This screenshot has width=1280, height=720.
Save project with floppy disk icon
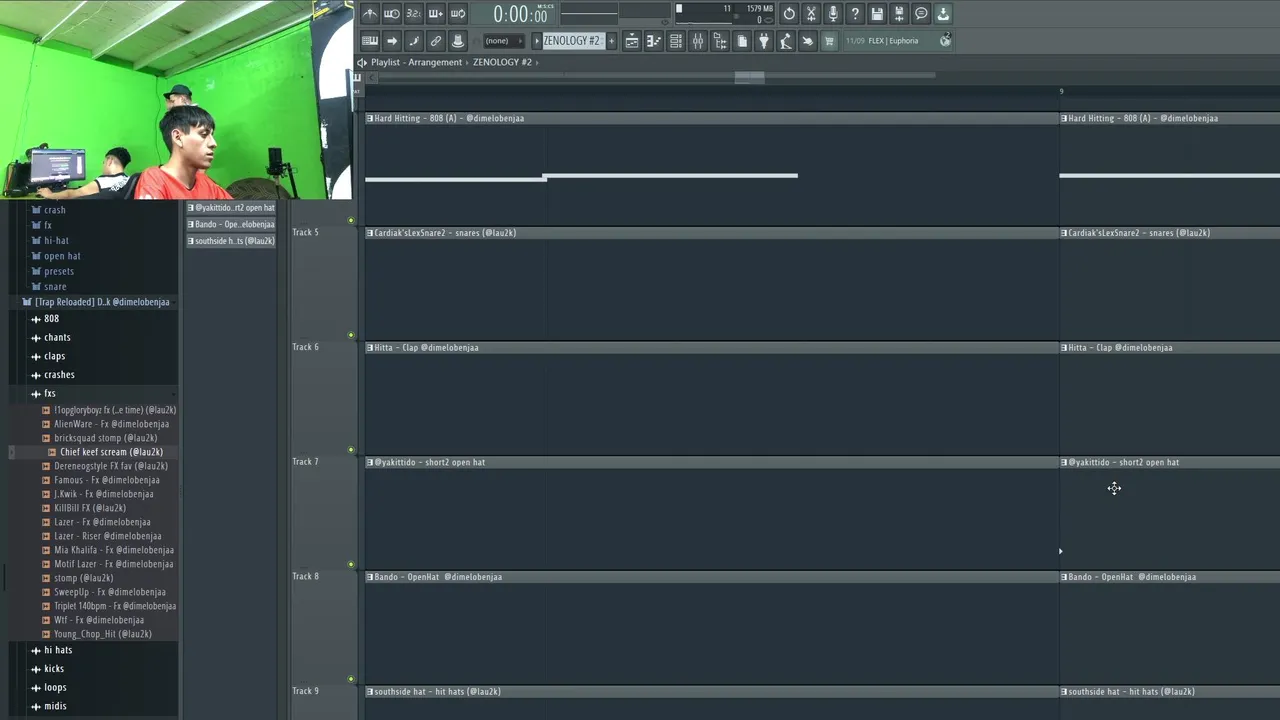point(877,14)
